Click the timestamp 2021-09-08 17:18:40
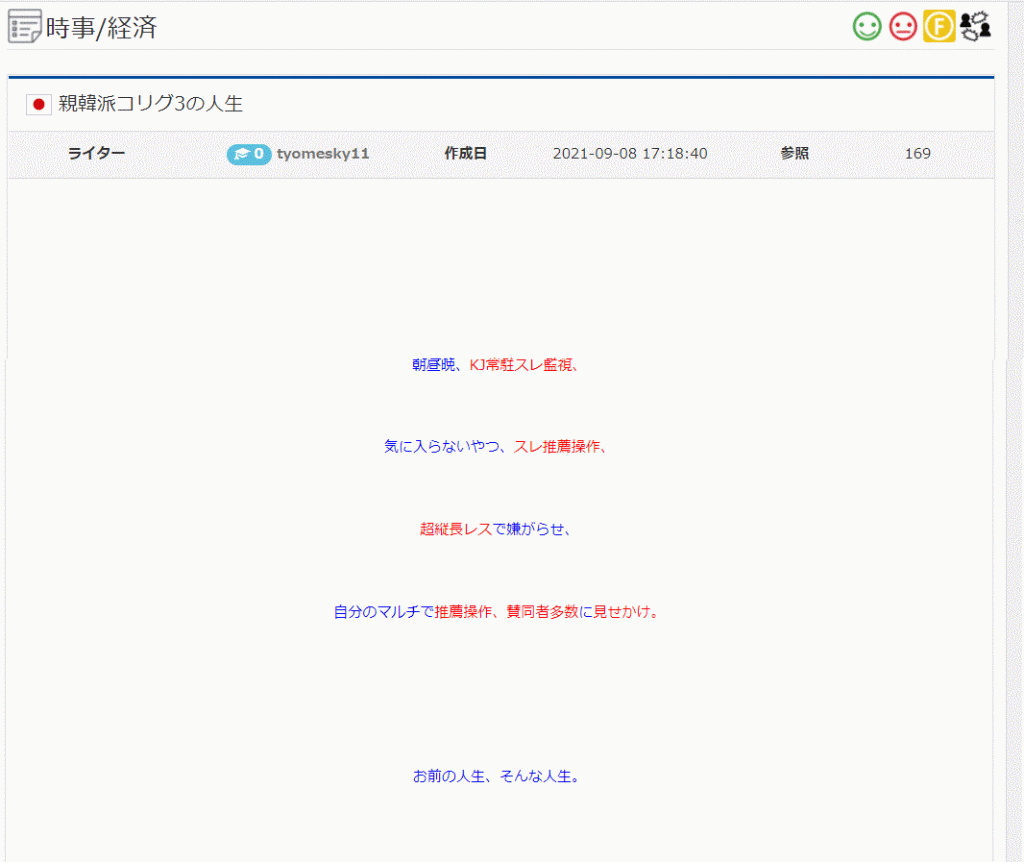Screen dimensions: 1024x862 (630, 154)
